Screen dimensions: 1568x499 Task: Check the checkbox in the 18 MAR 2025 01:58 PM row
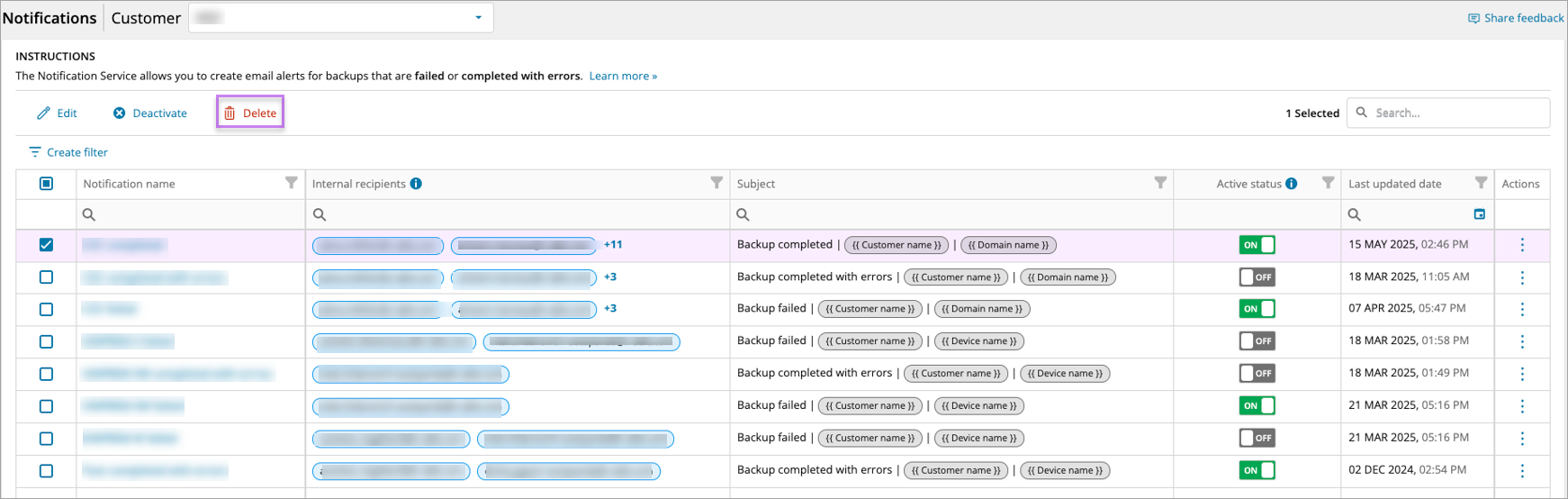[x=47, y=341]
